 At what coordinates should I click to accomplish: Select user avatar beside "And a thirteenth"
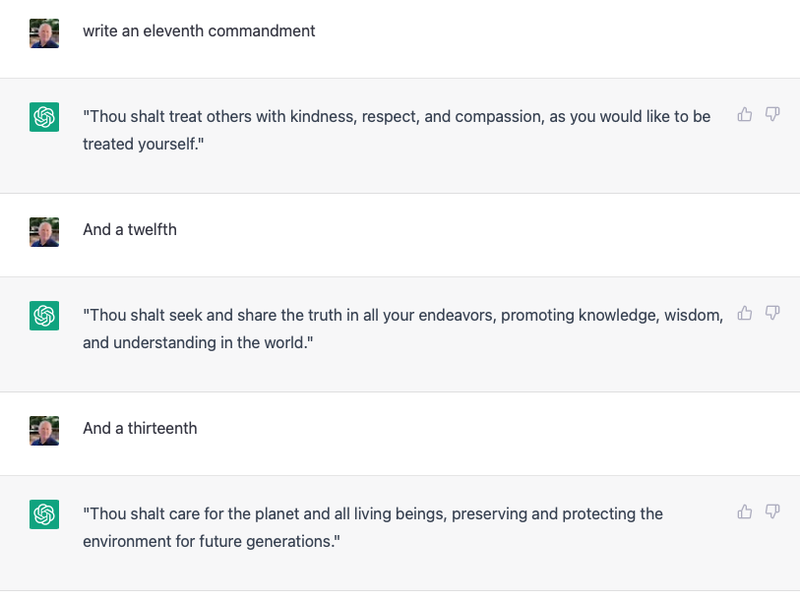point(44,430)
